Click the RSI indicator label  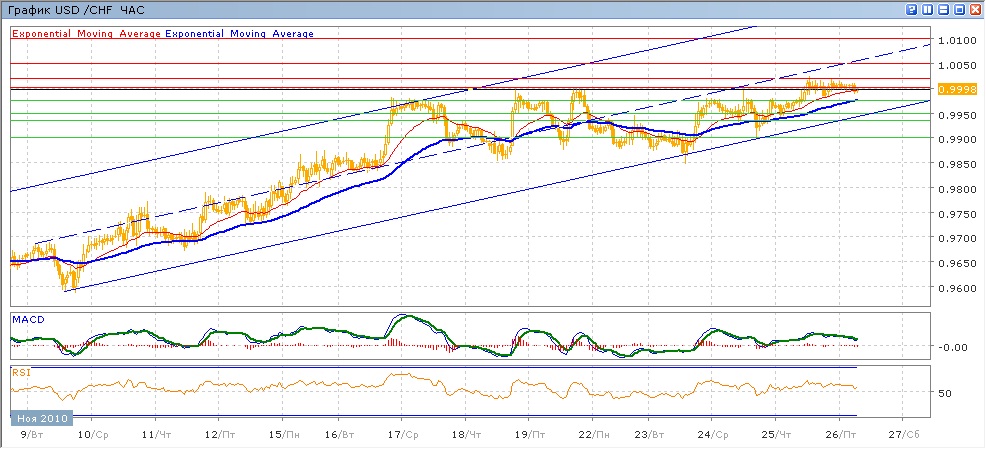point(20,372)
